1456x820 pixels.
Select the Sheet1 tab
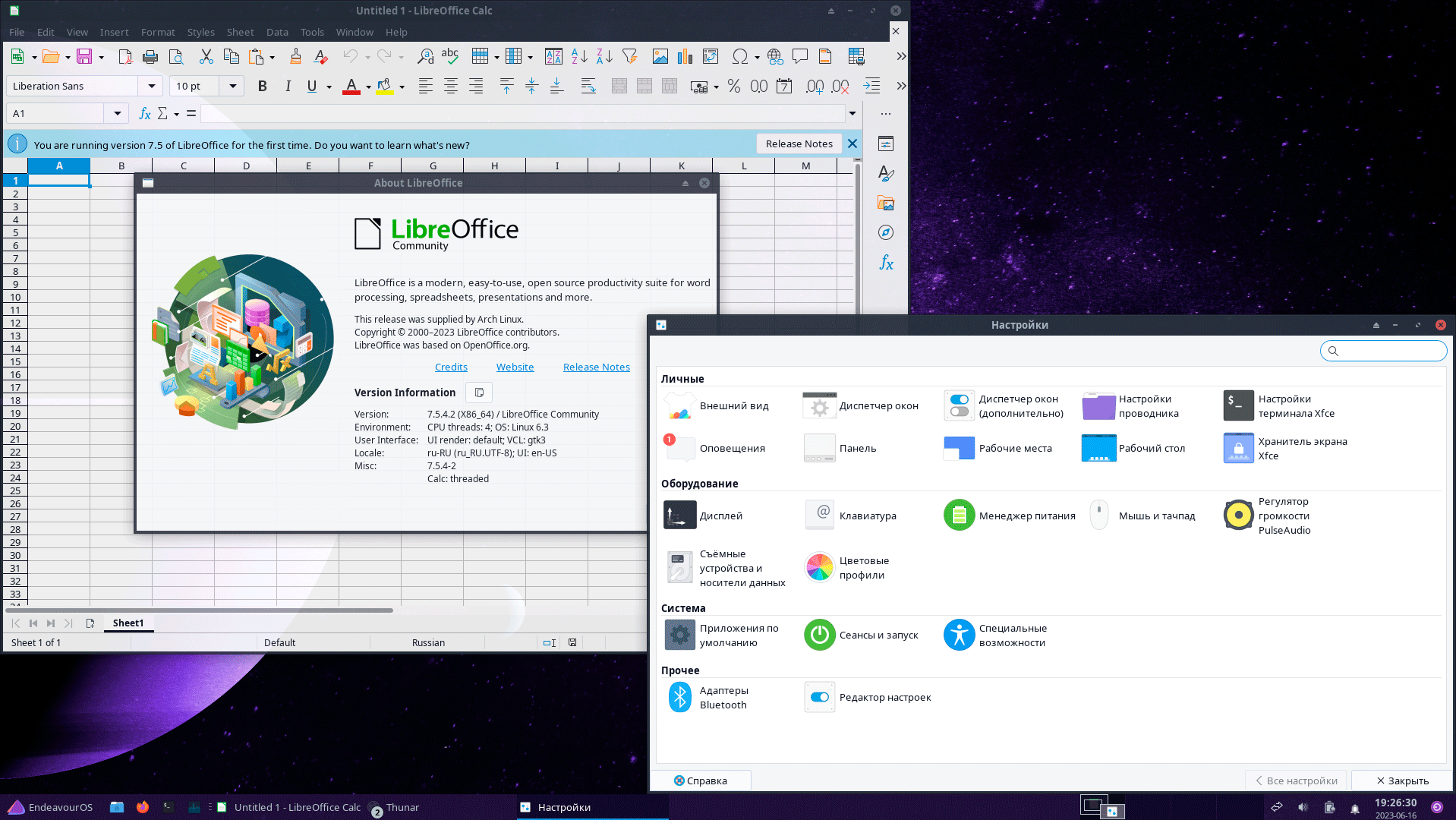(128, 623)
